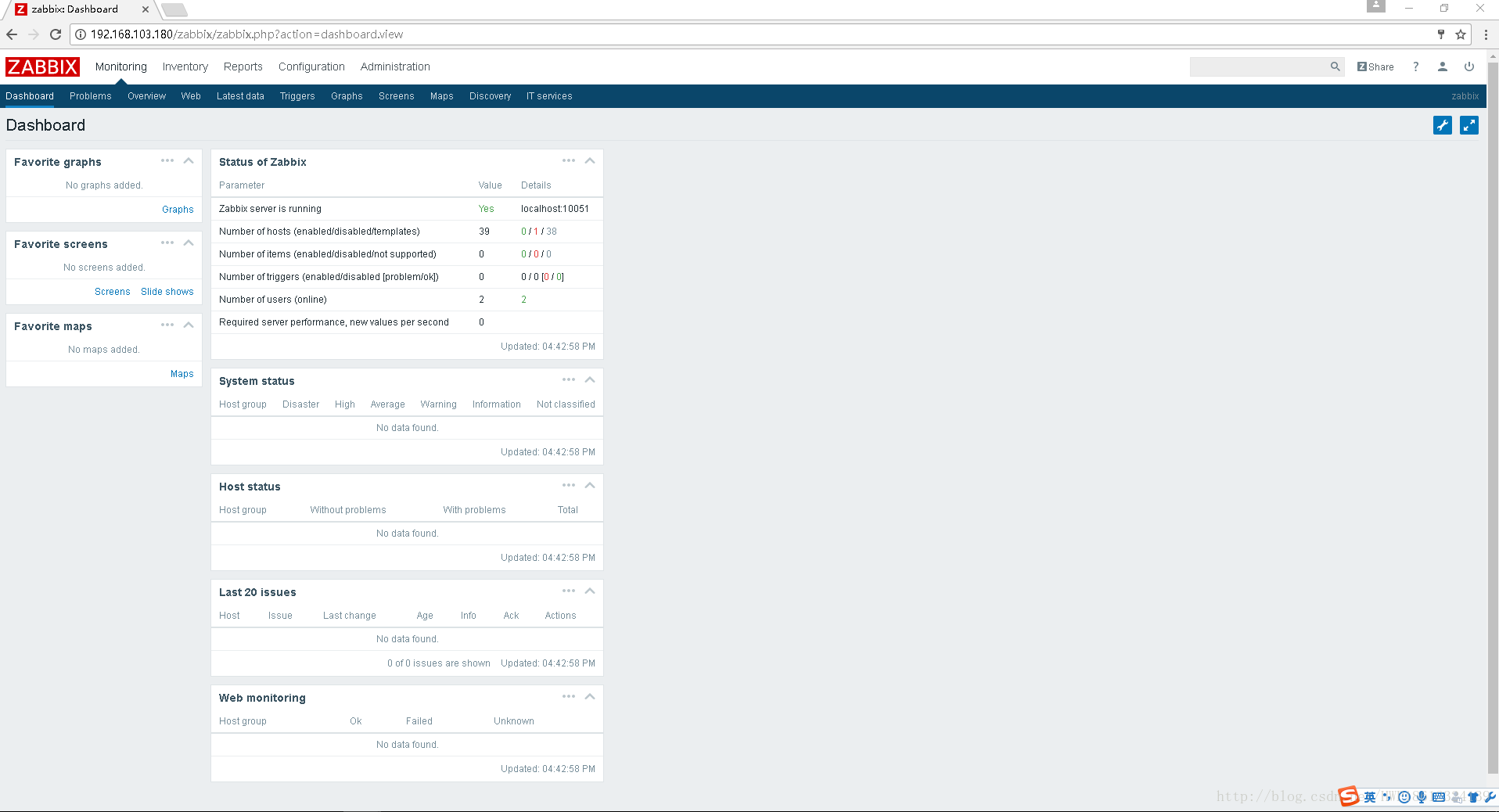Open System status widget menu dots

pyautogui.click(x=569, y=380)
